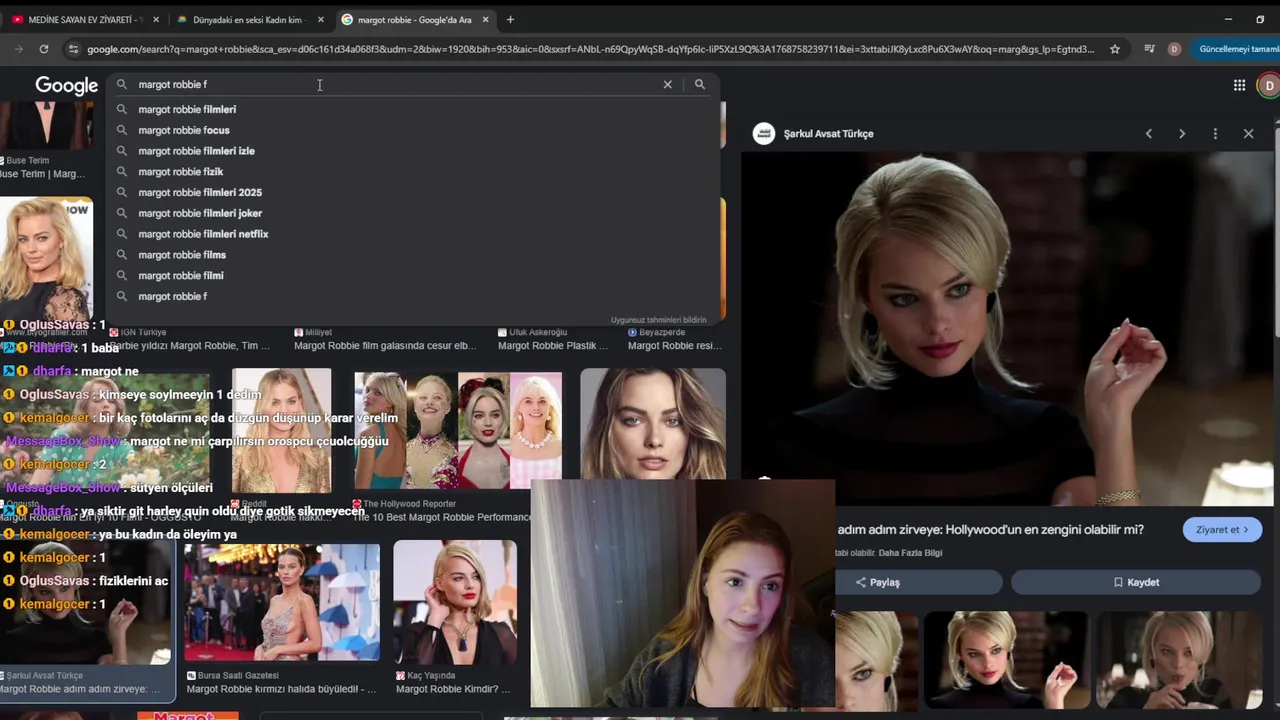Close the image preview panel

tap(1248, 134)
